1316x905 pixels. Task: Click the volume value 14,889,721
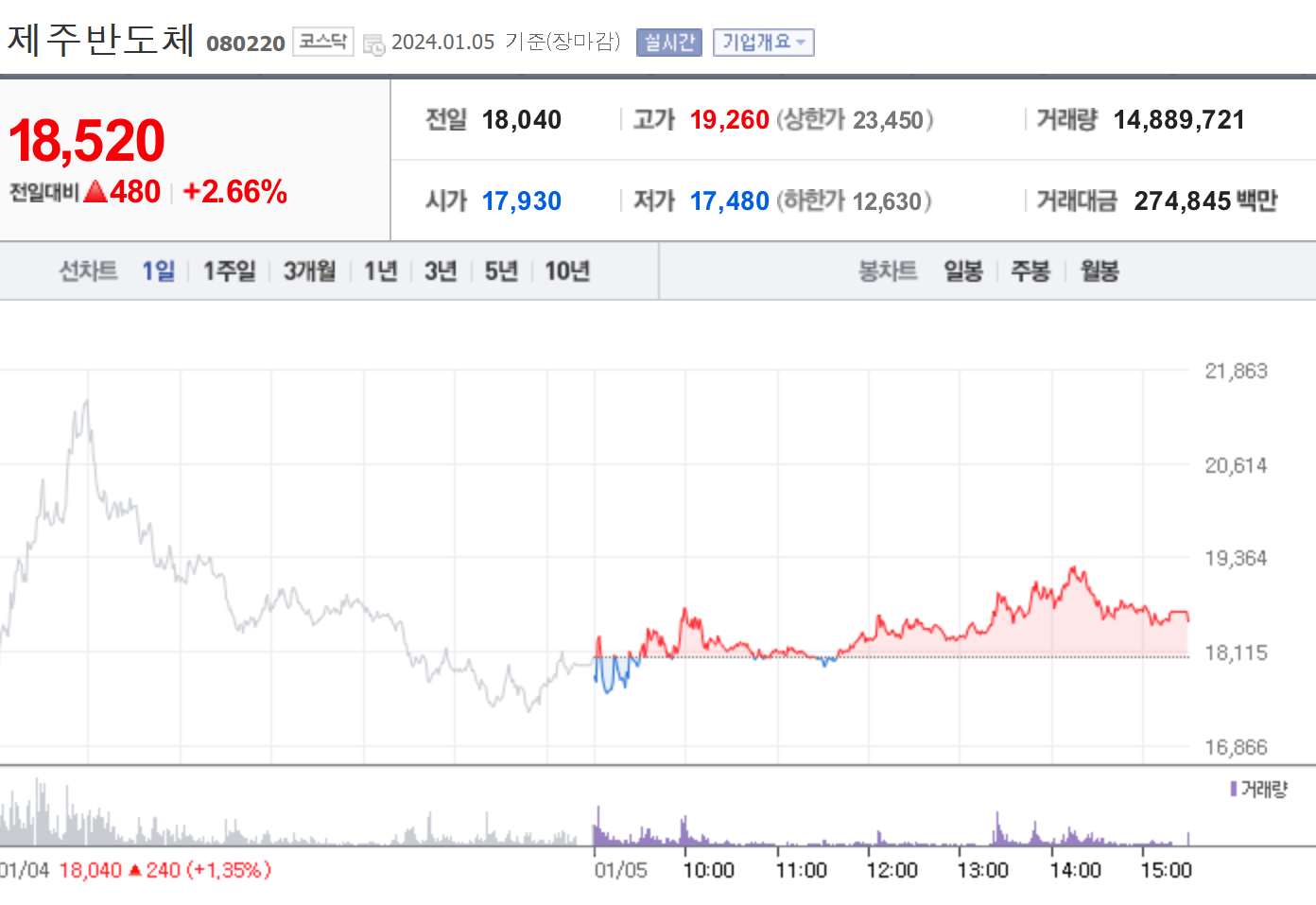tap(1179, 120)
